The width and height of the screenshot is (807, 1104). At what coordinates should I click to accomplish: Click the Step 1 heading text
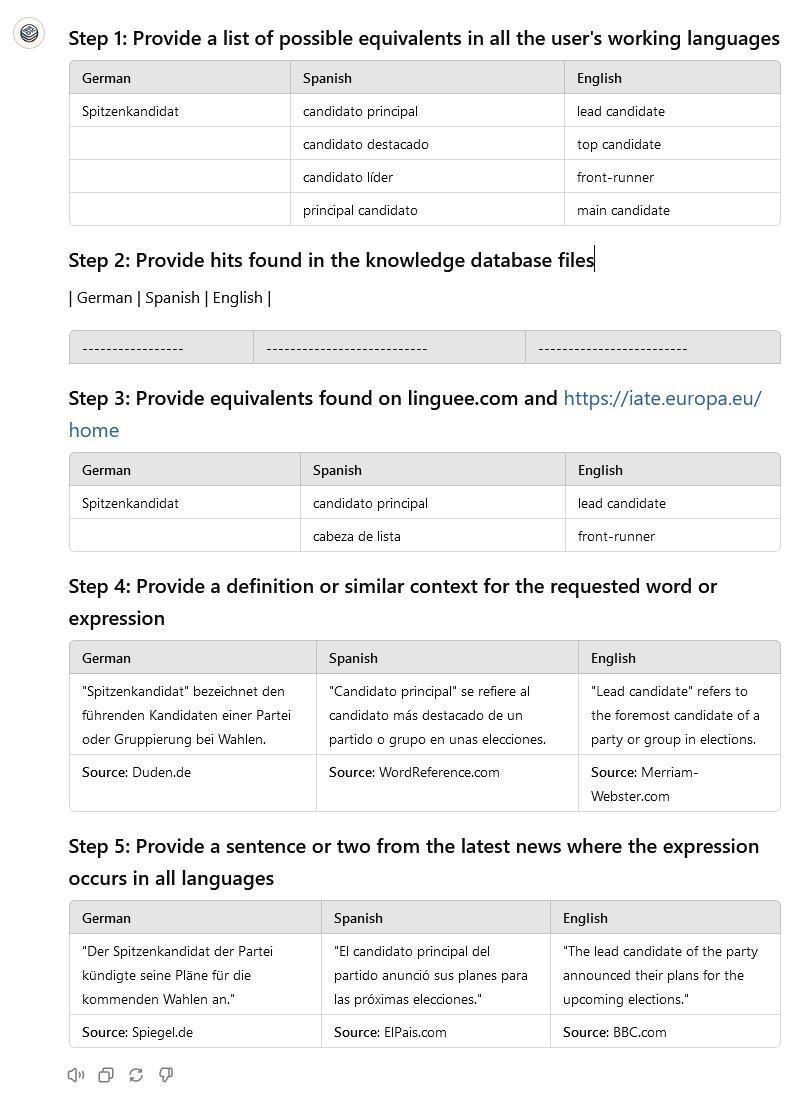tap(423, 38)
